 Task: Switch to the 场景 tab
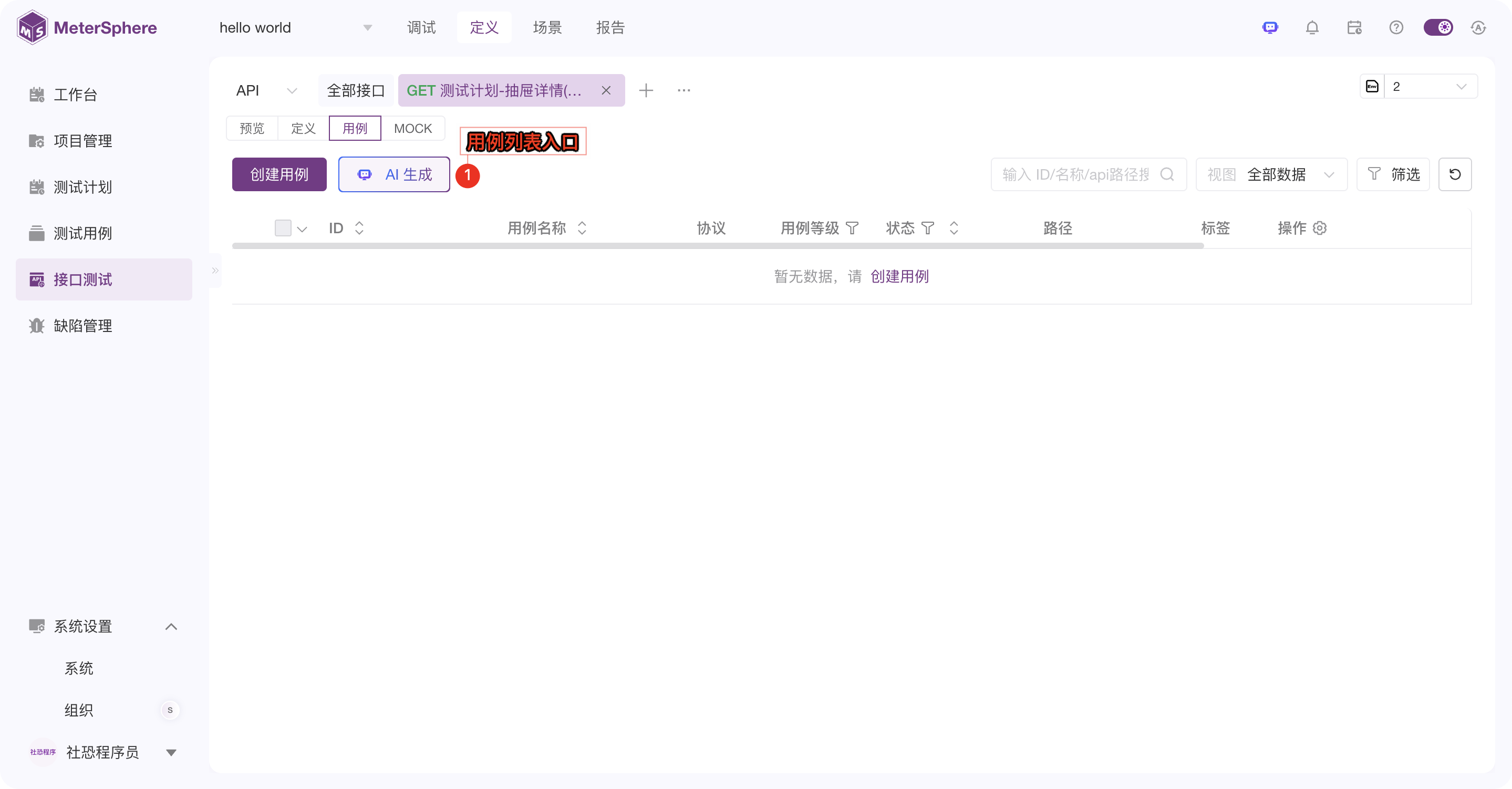[547, 28]
